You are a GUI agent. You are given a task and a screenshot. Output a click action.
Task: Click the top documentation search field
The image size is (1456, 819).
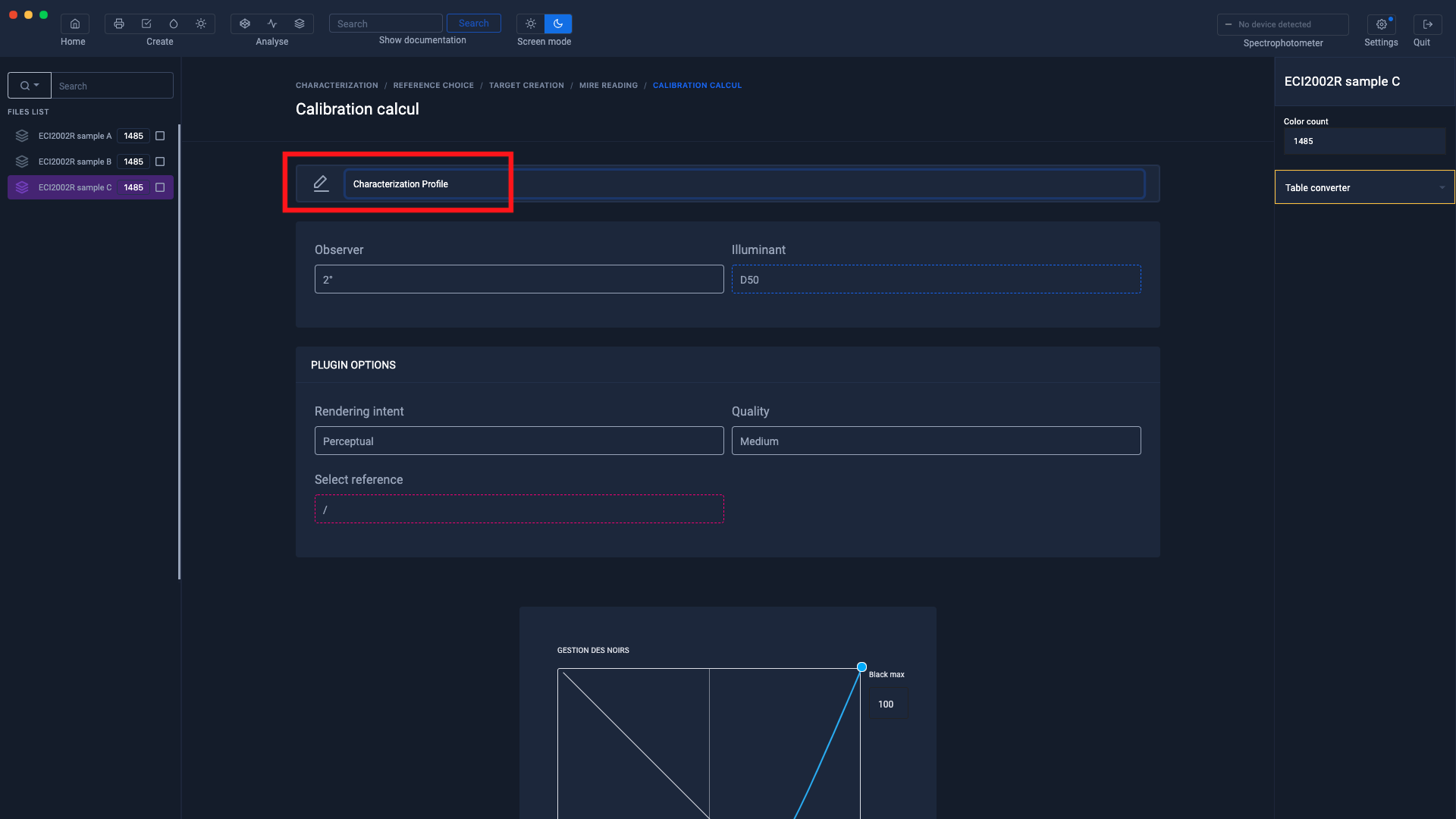coord(386,24)
